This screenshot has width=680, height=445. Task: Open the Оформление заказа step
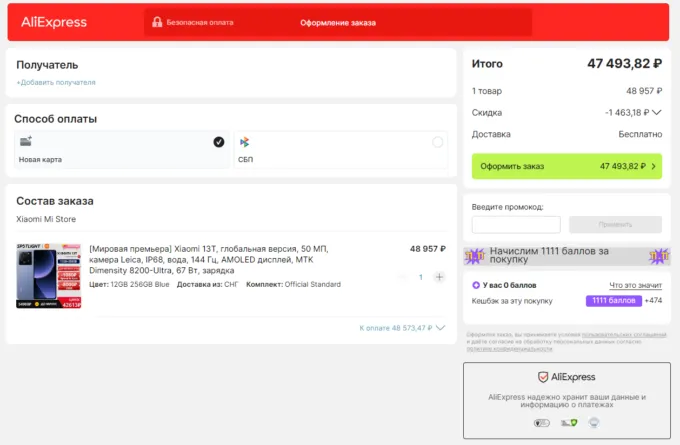(337, 22)
